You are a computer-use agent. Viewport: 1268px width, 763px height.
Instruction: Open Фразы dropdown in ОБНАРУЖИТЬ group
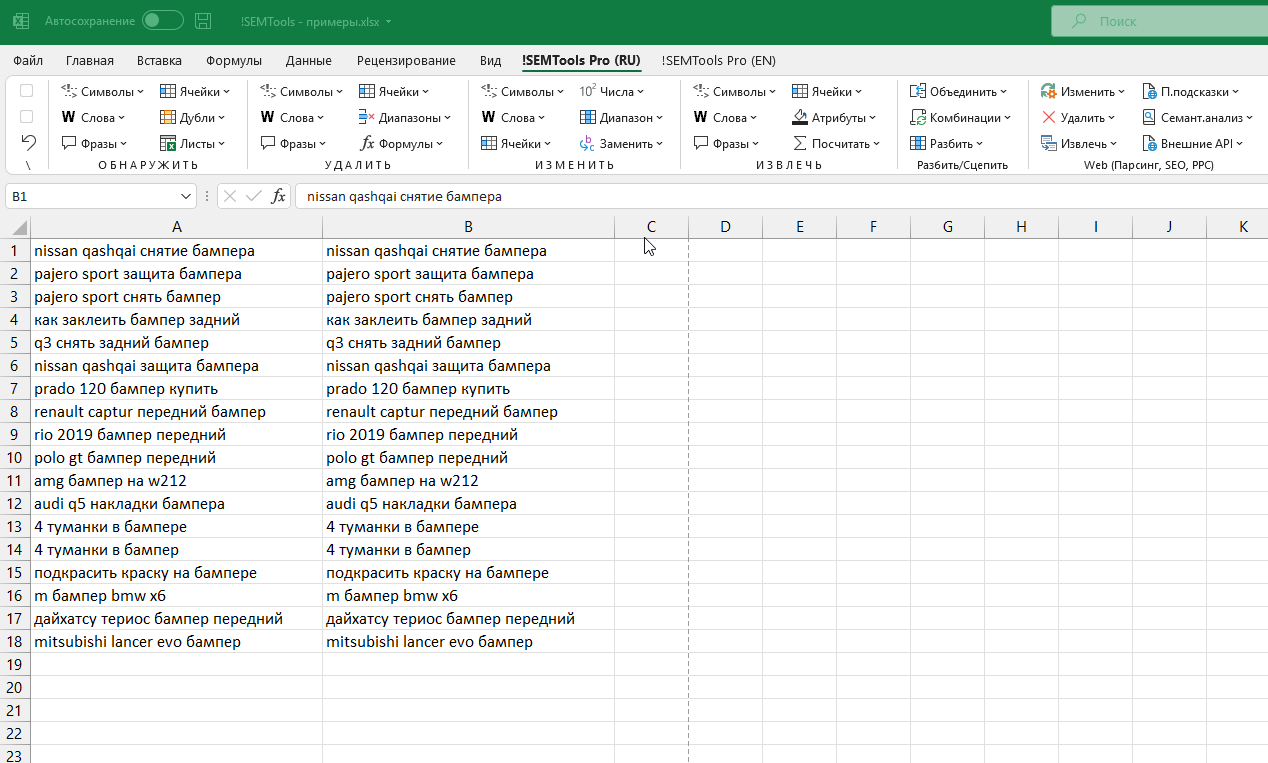(96, 143)
